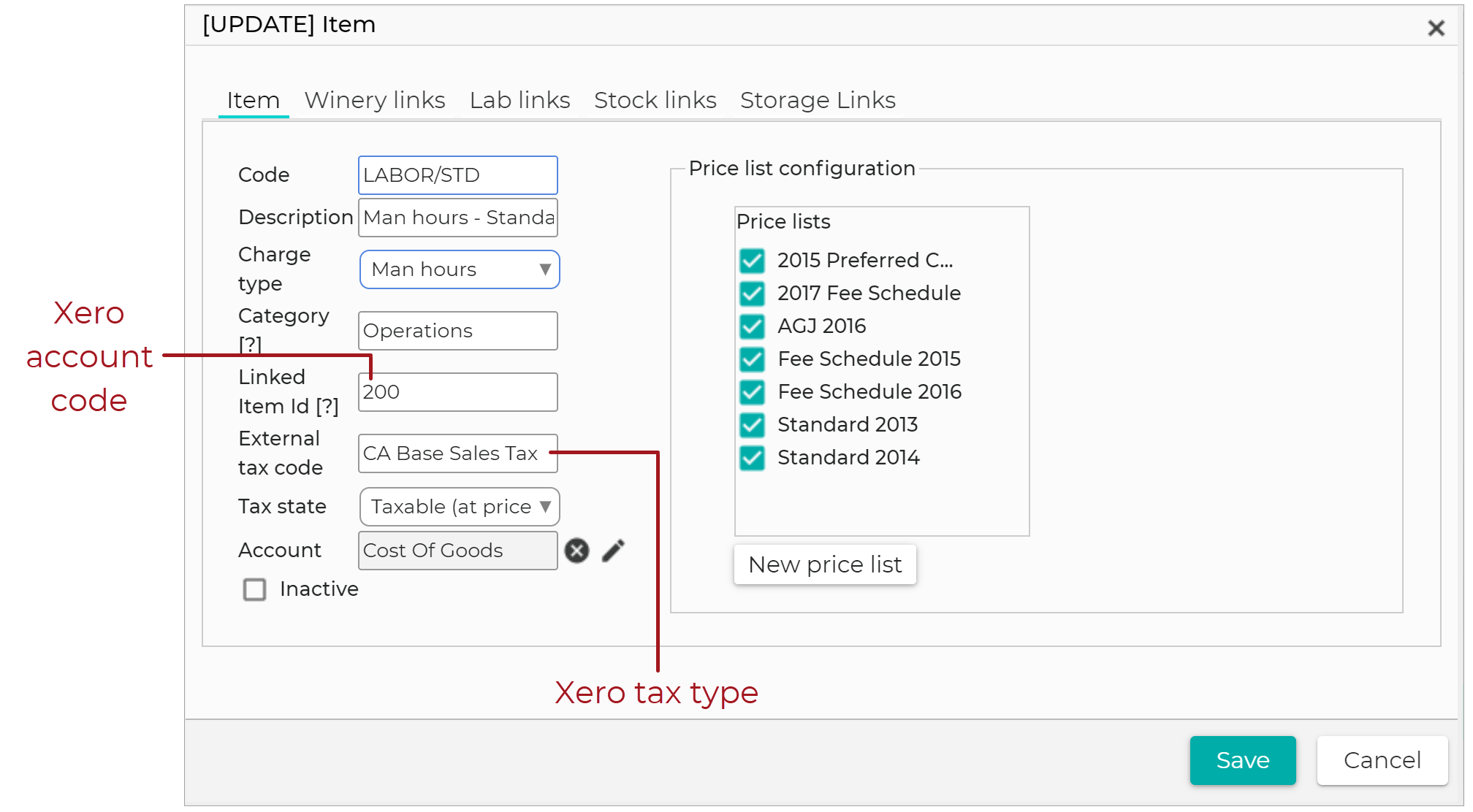Switch to the Item tab

tap(254, 100)
